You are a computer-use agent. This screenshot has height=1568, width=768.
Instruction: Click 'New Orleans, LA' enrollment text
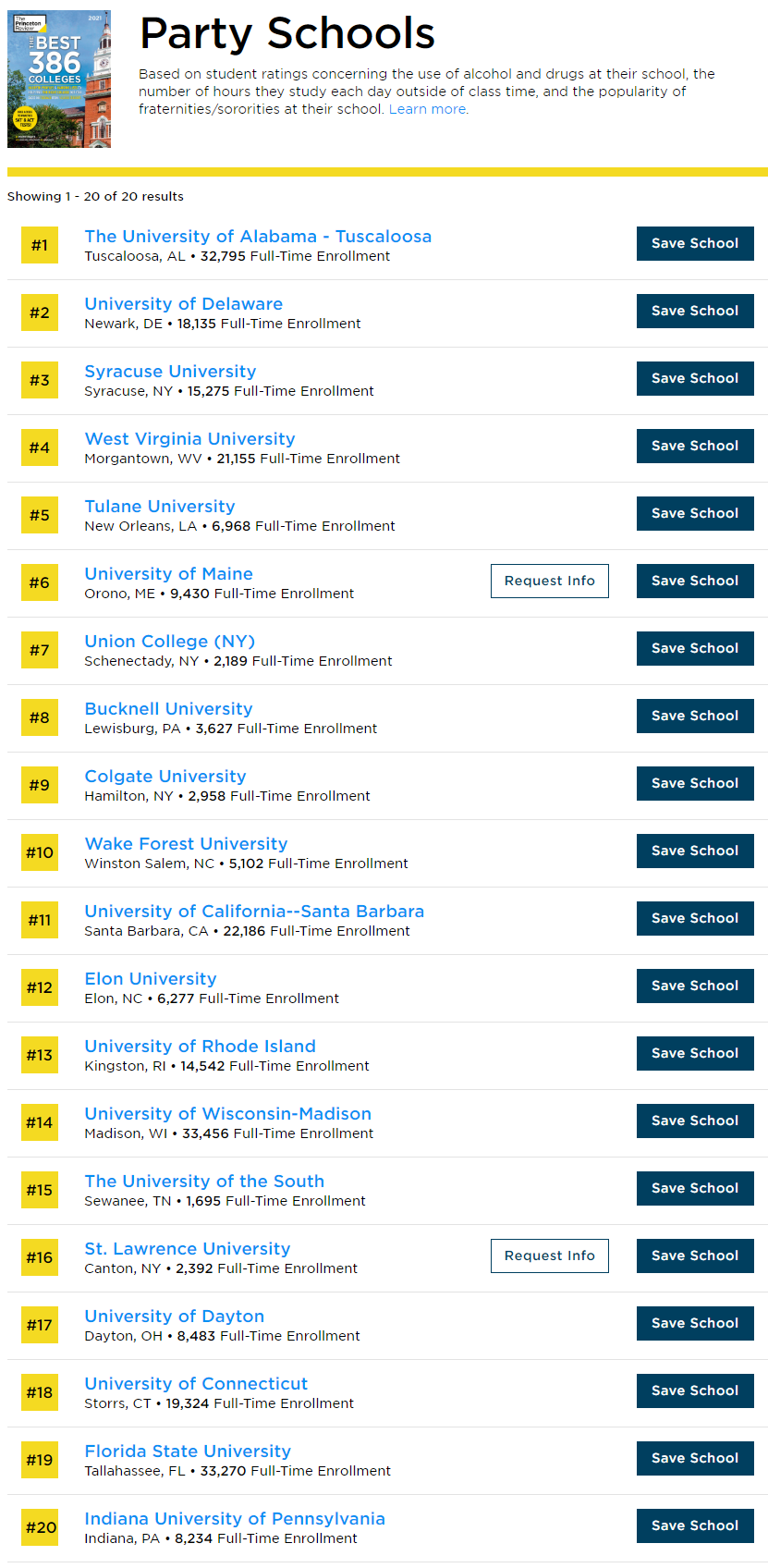[239, 526]
